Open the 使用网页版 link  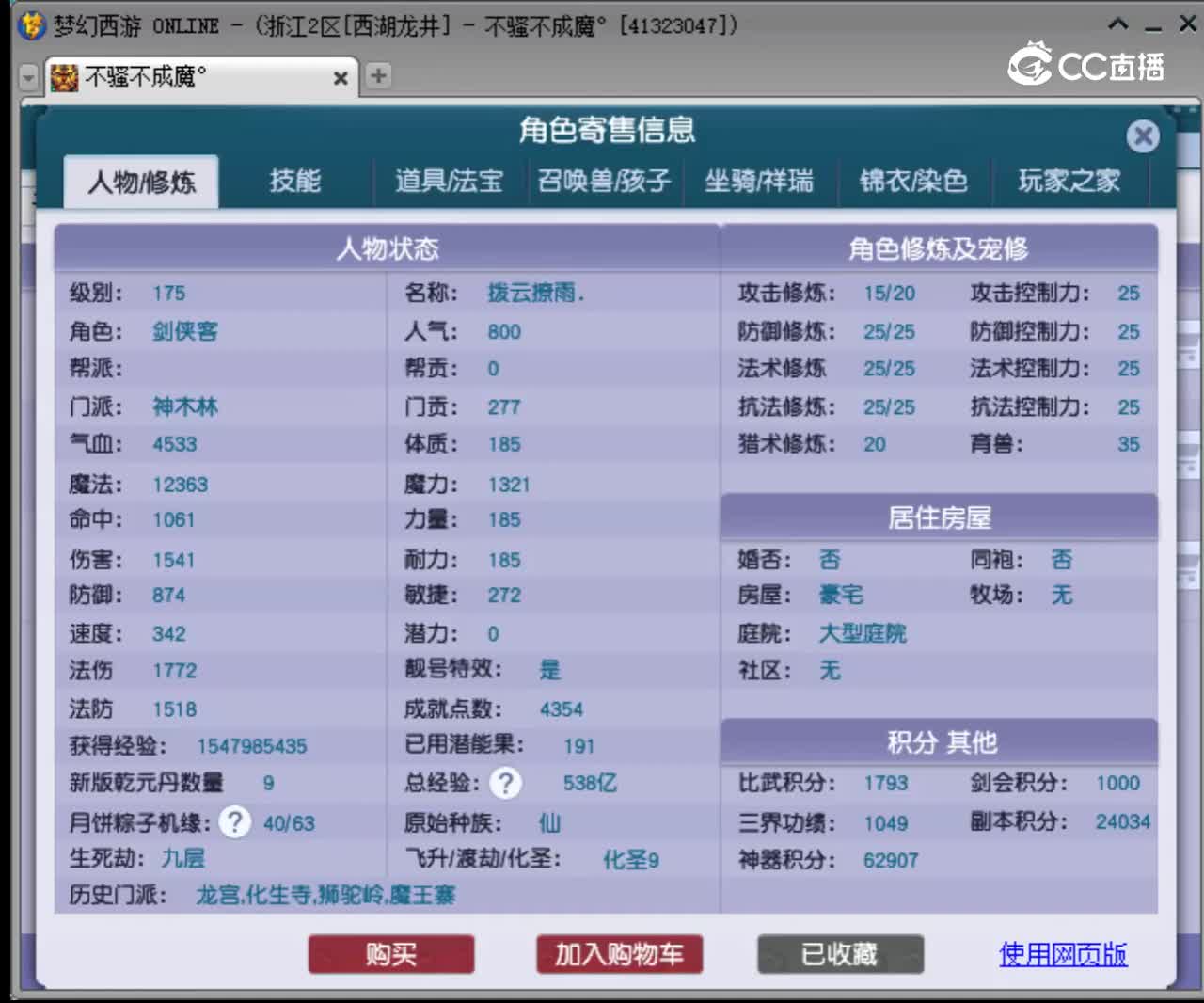[x=1063, y=954]
